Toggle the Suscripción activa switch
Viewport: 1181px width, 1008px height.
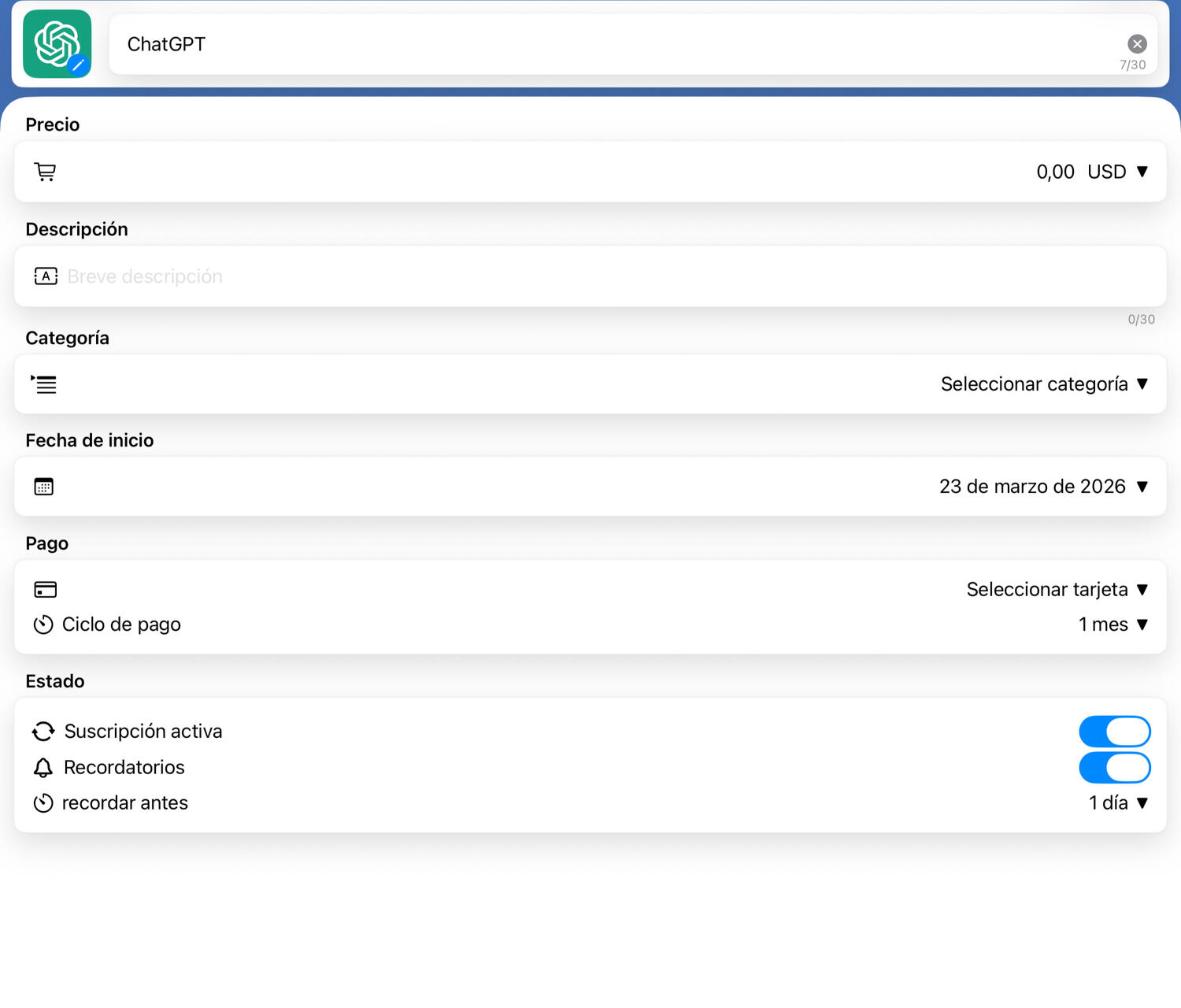1114,732
